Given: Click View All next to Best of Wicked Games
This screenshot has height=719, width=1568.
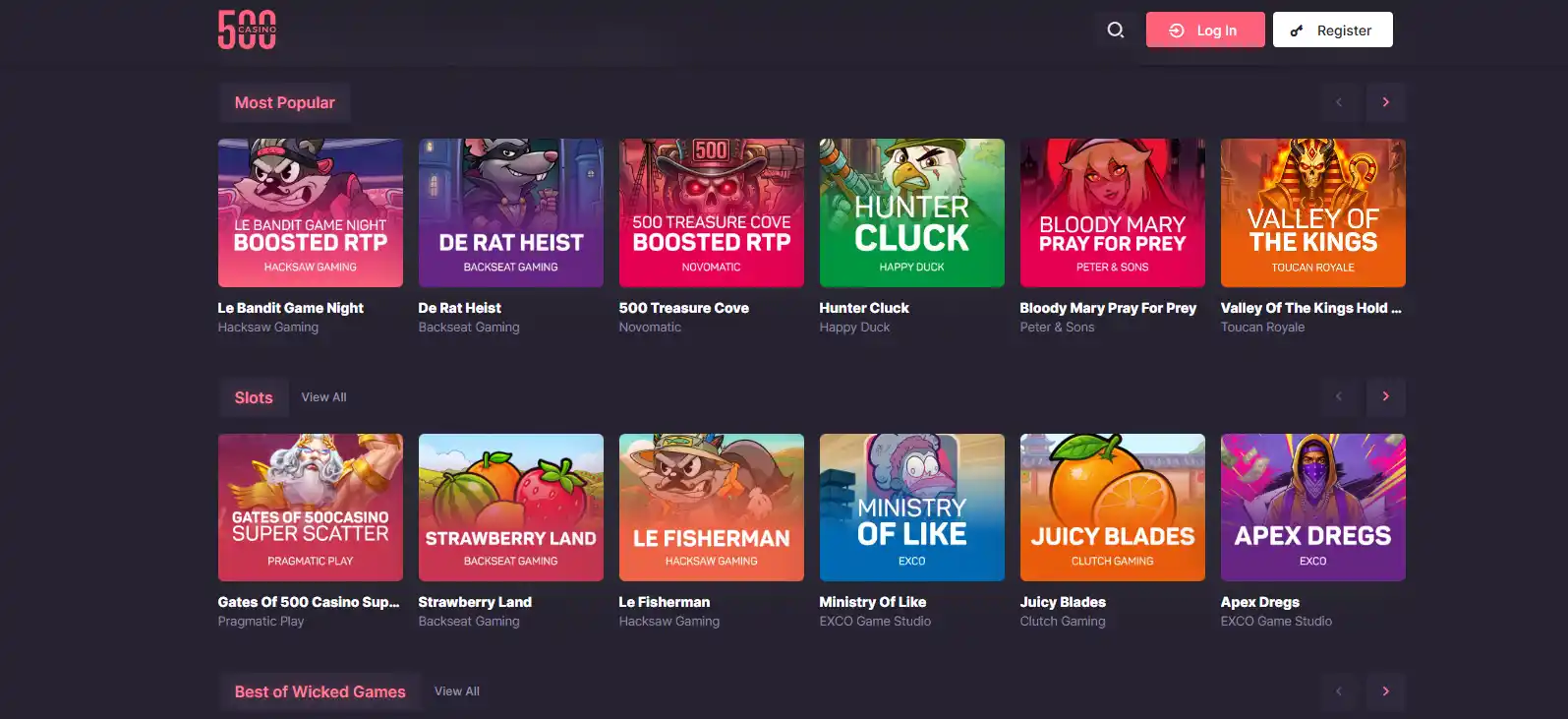Looking at the screenshot, I should 457,691.
